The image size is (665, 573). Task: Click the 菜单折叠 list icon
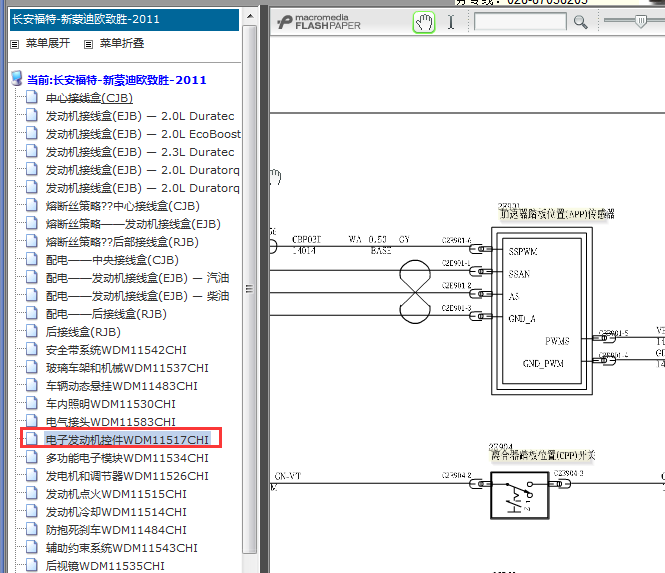88,44
